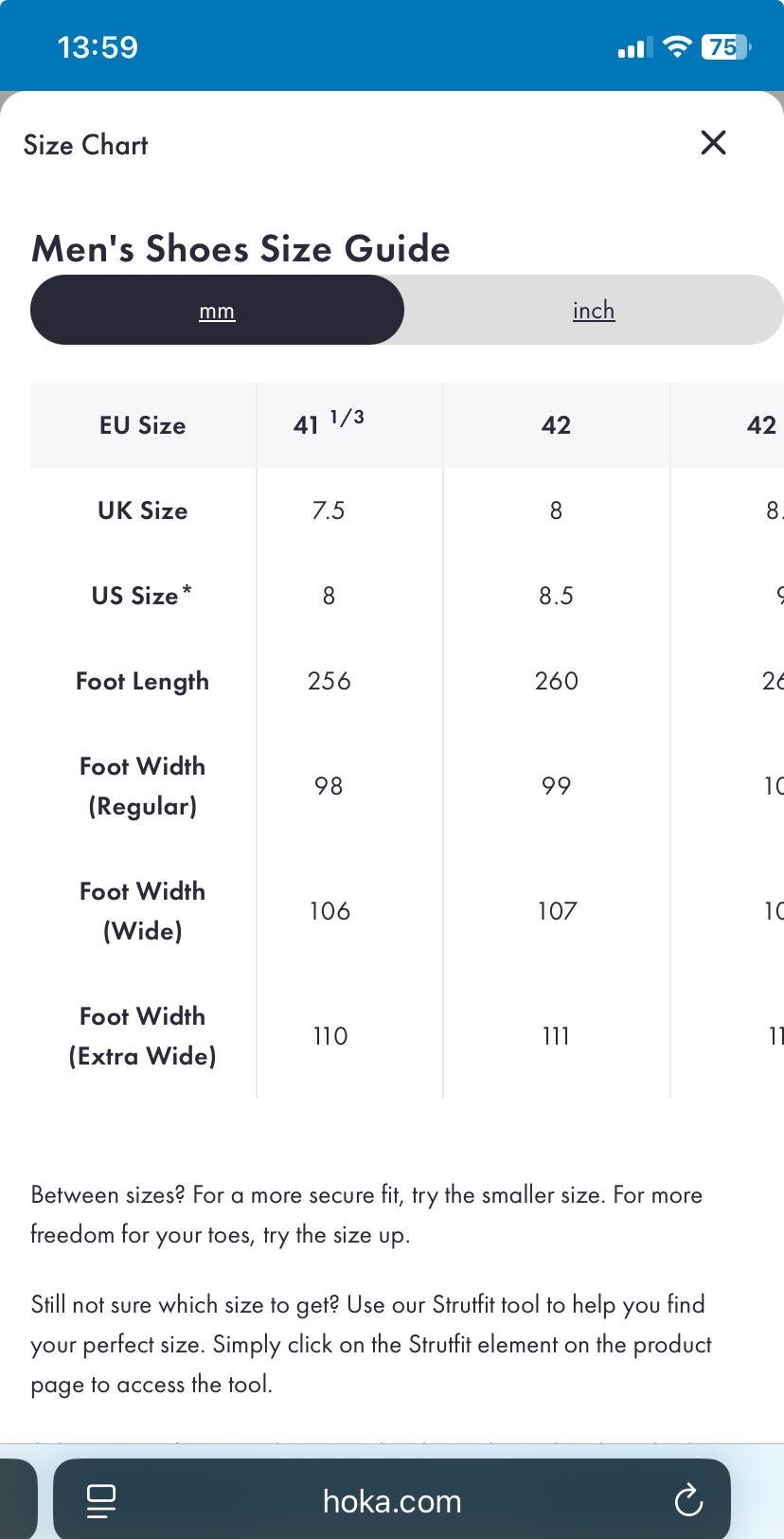The width and height of the screenshot is (784, 1539).
Task: Tap the cellular signal bars
Action: click(634, 47)
